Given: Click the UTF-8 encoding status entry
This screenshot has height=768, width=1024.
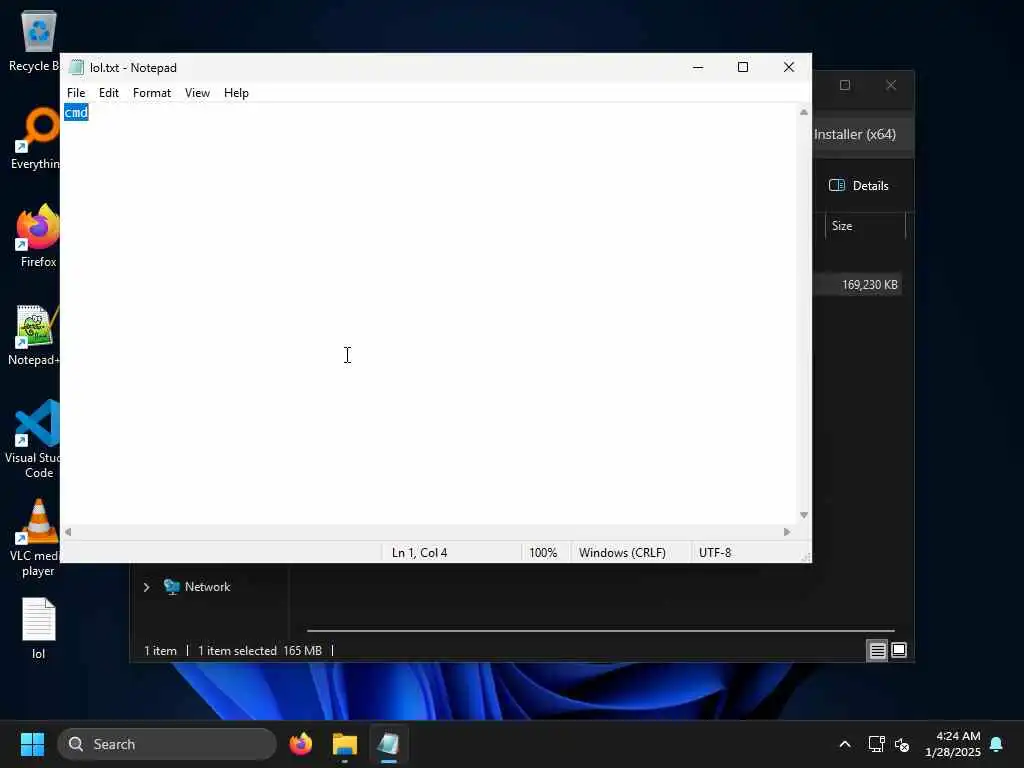Looking at the screenshot, I should (714, 552).
